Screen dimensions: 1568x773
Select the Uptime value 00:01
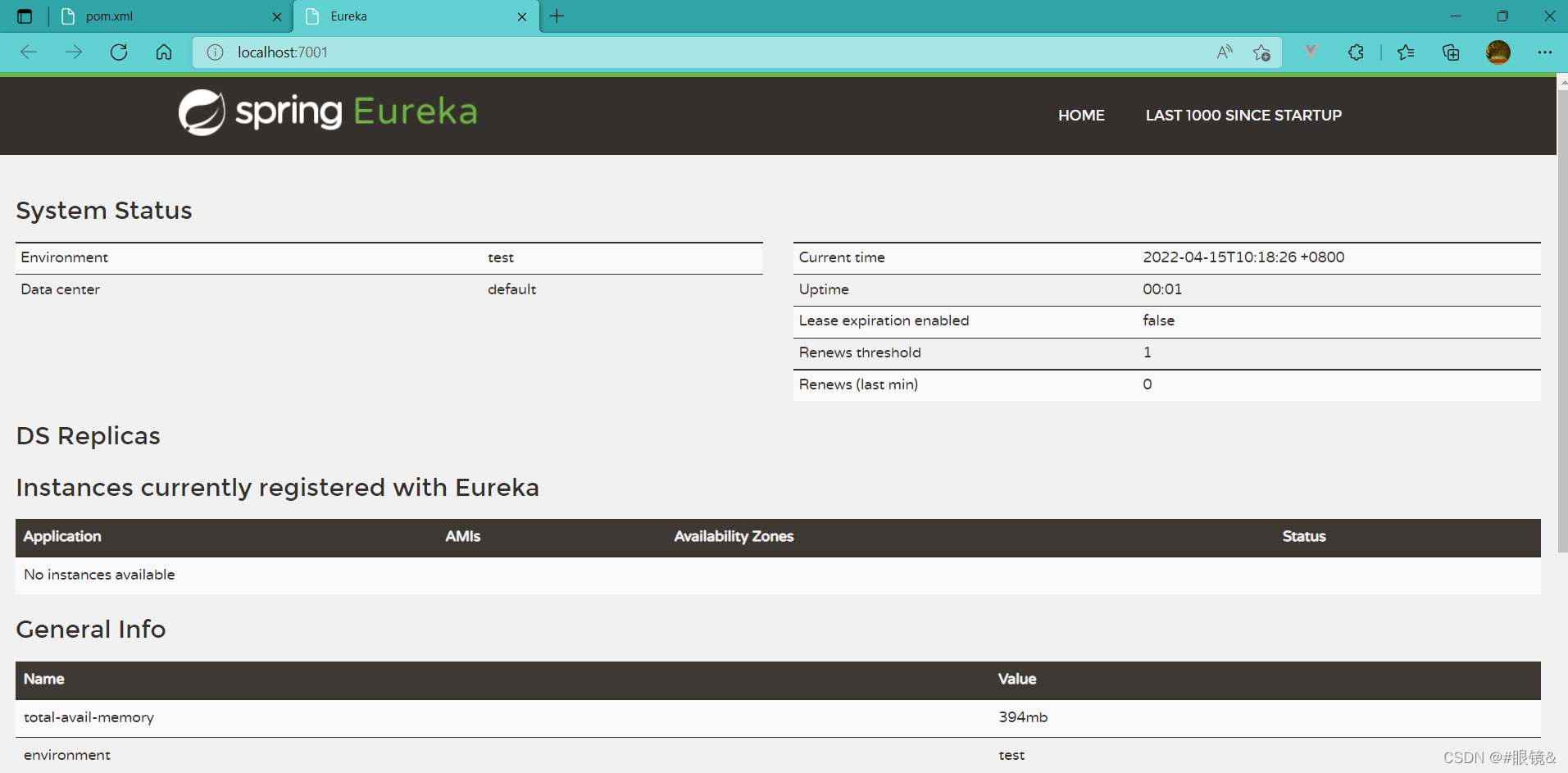point(1162,289)
